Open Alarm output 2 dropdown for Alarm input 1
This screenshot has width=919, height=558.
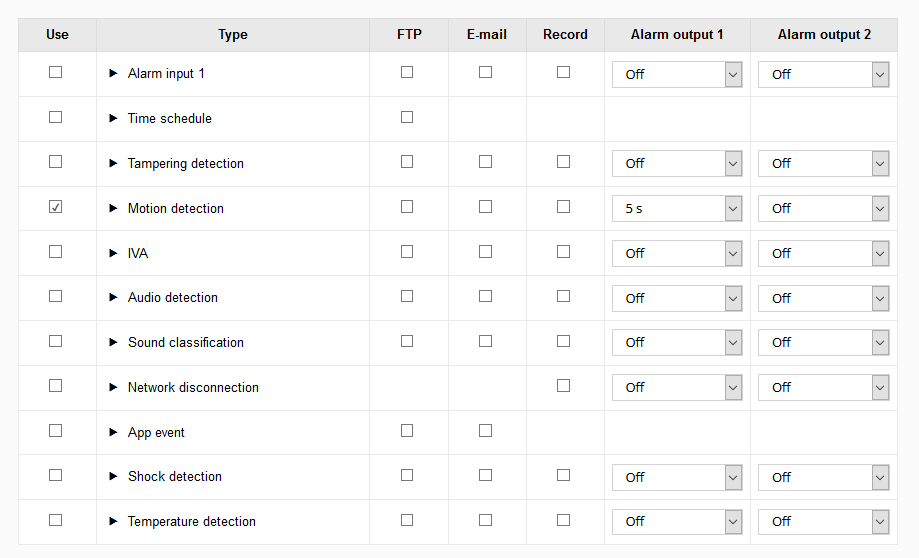point(823,75)
